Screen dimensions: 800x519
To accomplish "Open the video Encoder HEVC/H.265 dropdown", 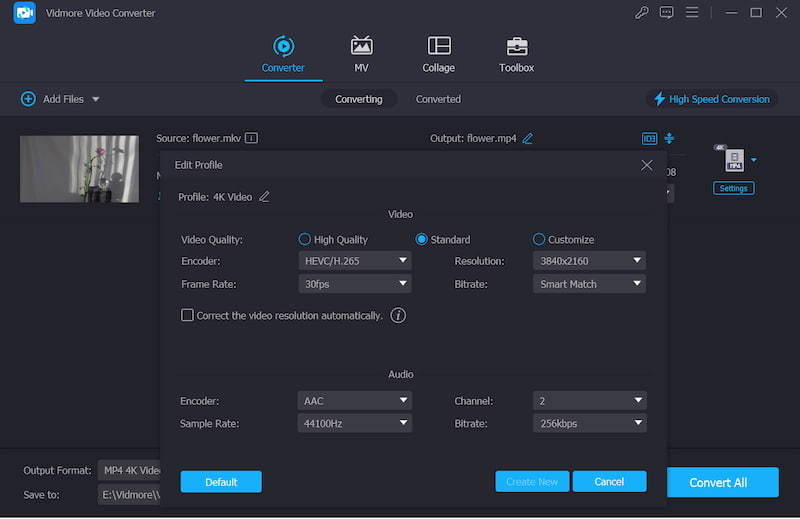I will pos(355,261).
